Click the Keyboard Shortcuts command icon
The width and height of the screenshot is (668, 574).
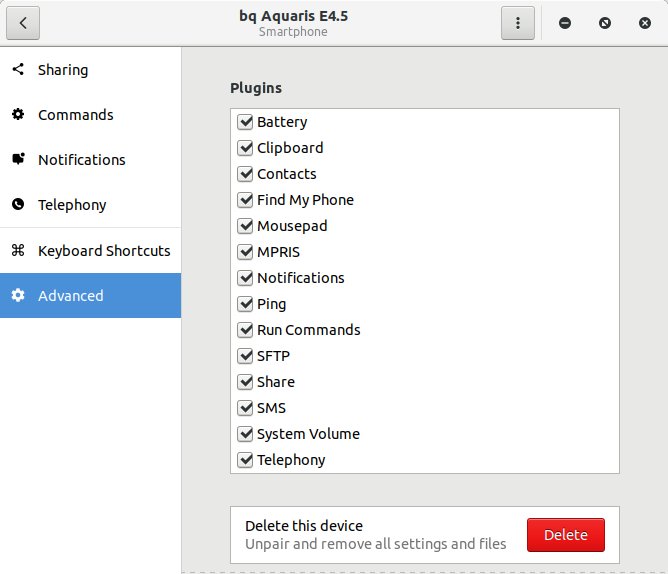[18, 251]
